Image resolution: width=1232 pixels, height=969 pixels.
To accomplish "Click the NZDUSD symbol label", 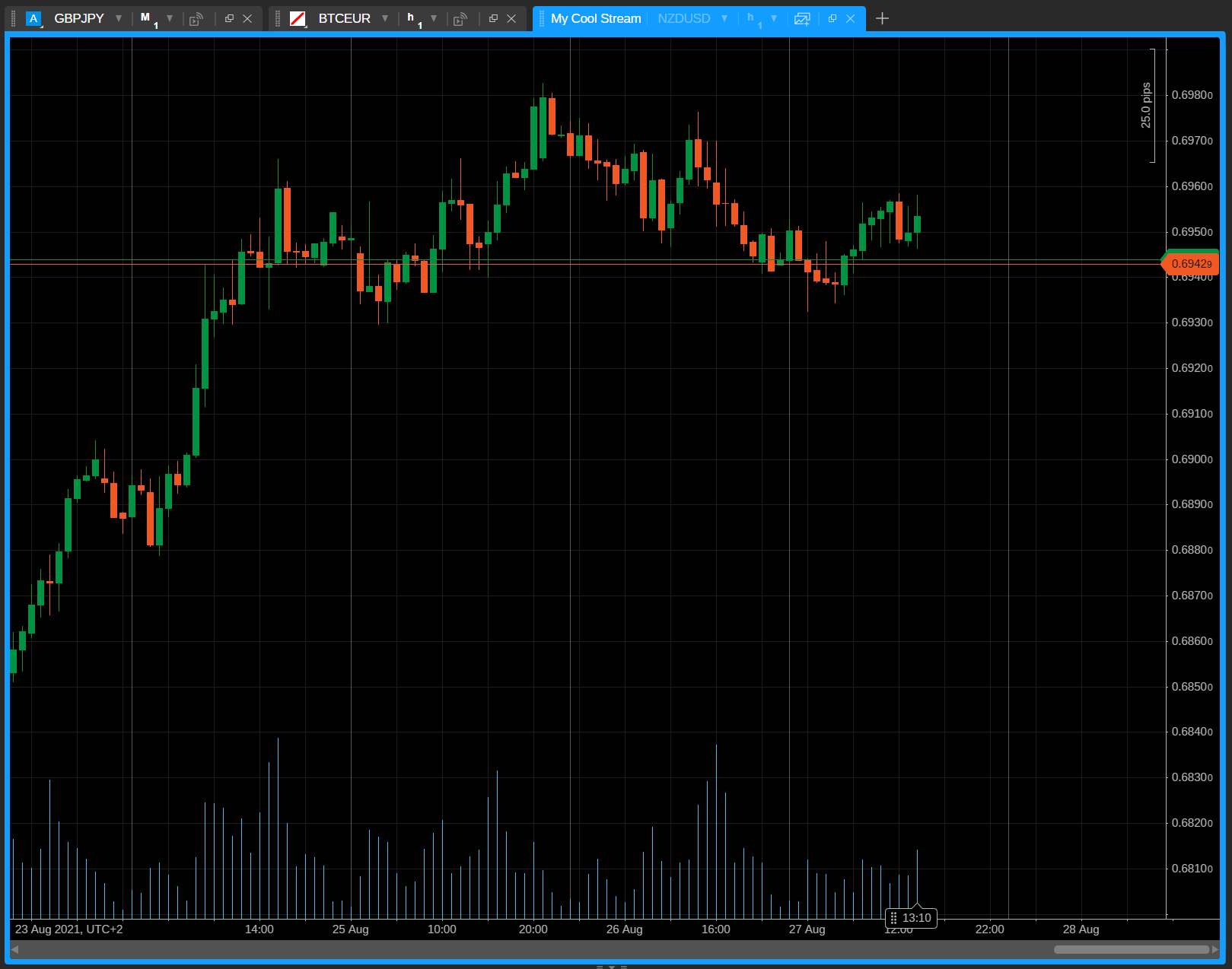I will pos(684,18).
